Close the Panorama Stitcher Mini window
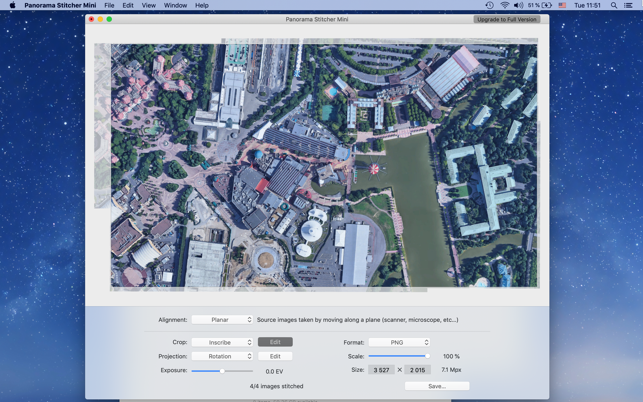Image resolution: width=643 pixels, height=402 pixels. coord(91,19)
